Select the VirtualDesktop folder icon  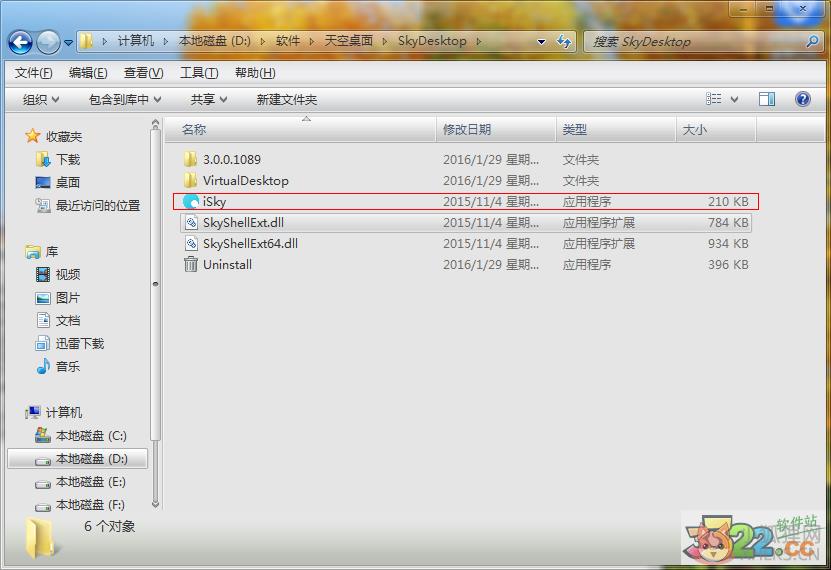pyautogui.click(x=190, y=181)
